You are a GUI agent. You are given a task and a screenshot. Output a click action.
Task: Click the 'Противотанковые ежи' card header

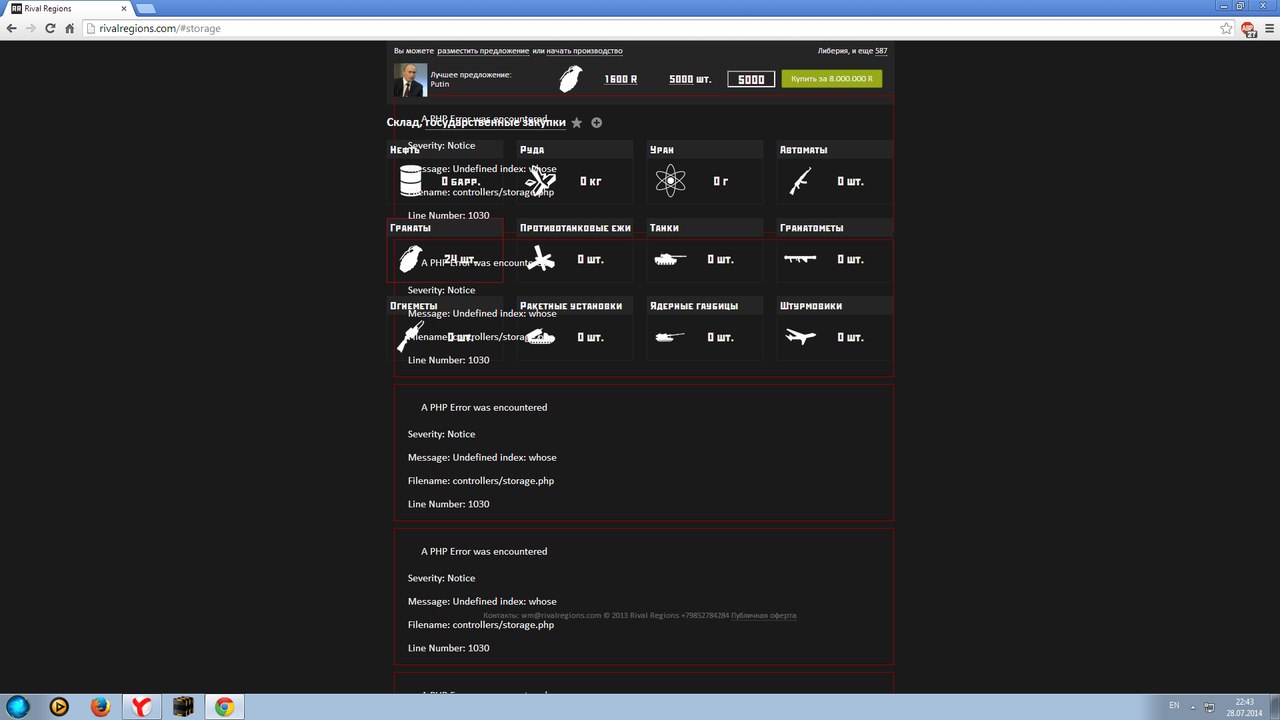pyautogui.click(x=575, y=228)
